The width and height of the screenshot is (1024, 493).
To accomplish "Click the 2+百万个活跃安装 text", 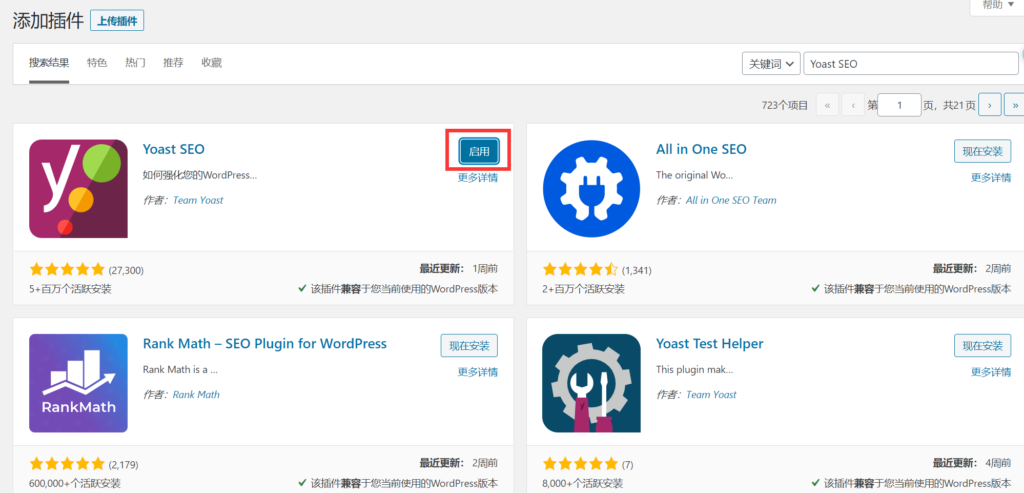I will tap(584, 289).
